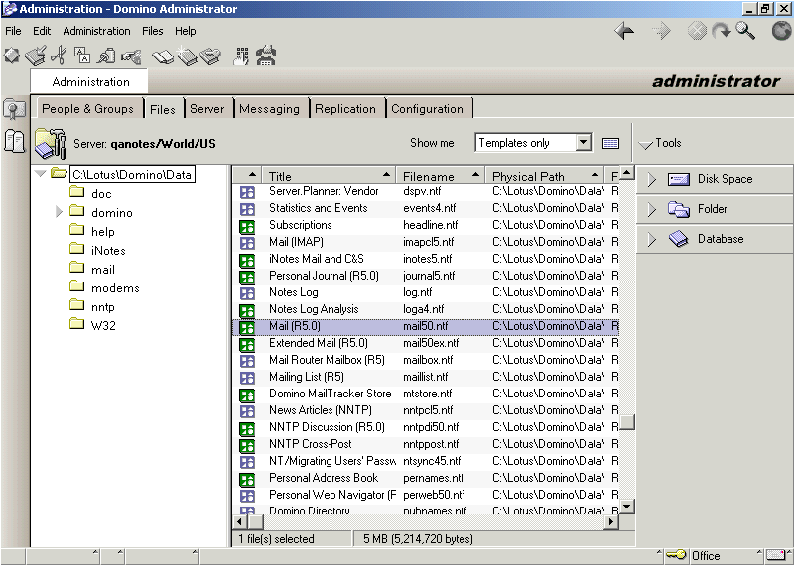Click the yellow key icon in the status bar
Image resolution: width=794 pixels, height=565 pixels.
[676, 555]
